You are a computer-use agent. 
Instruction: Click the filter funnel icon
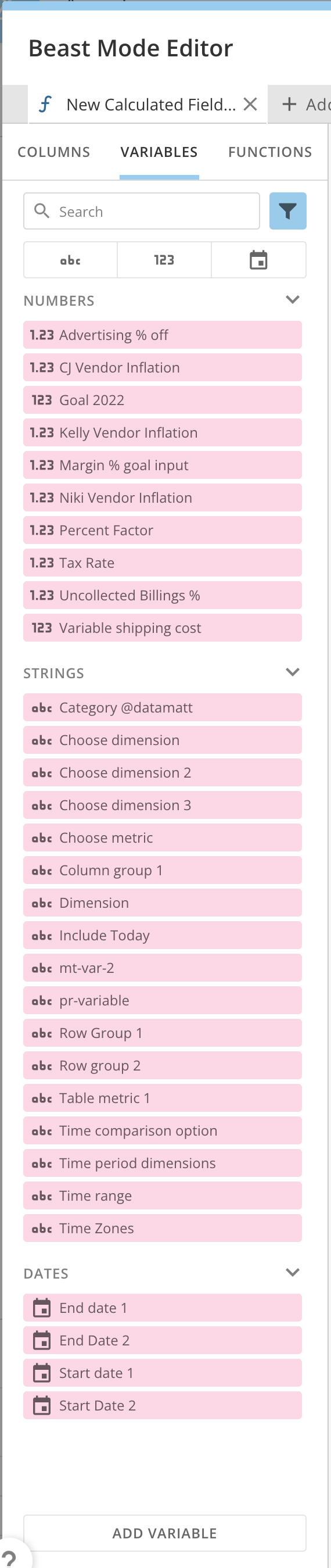(x=288, y=211)
